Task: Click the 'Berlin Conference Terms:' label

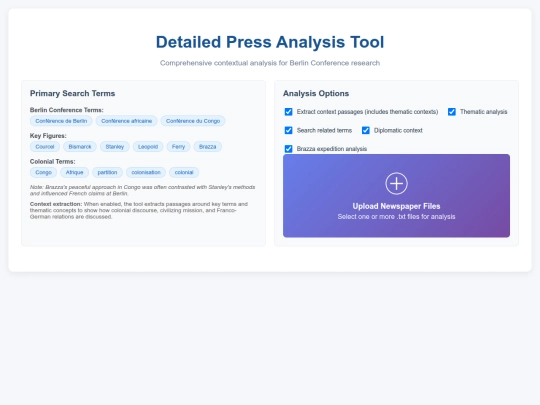Action: (66, 110)
